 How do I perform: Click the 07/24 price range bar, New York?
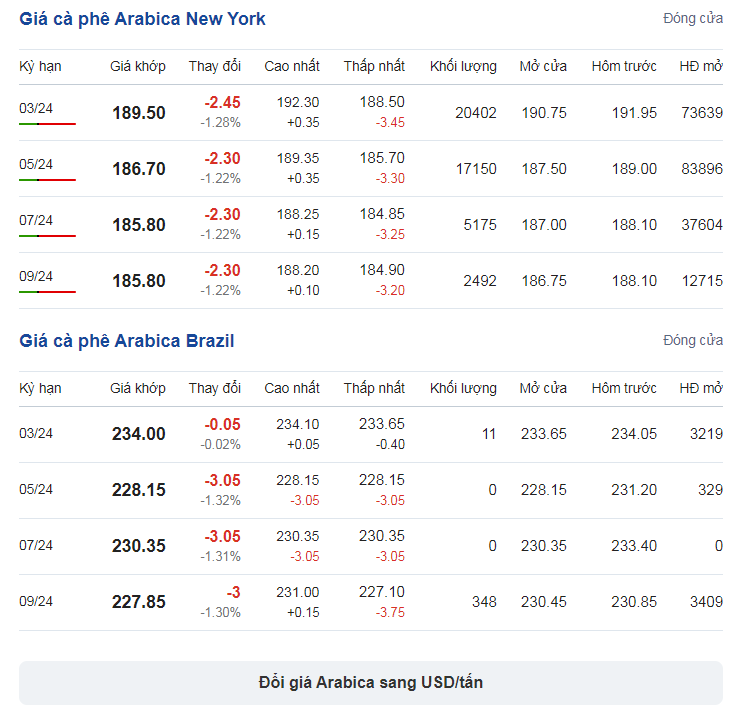[47, 236]
